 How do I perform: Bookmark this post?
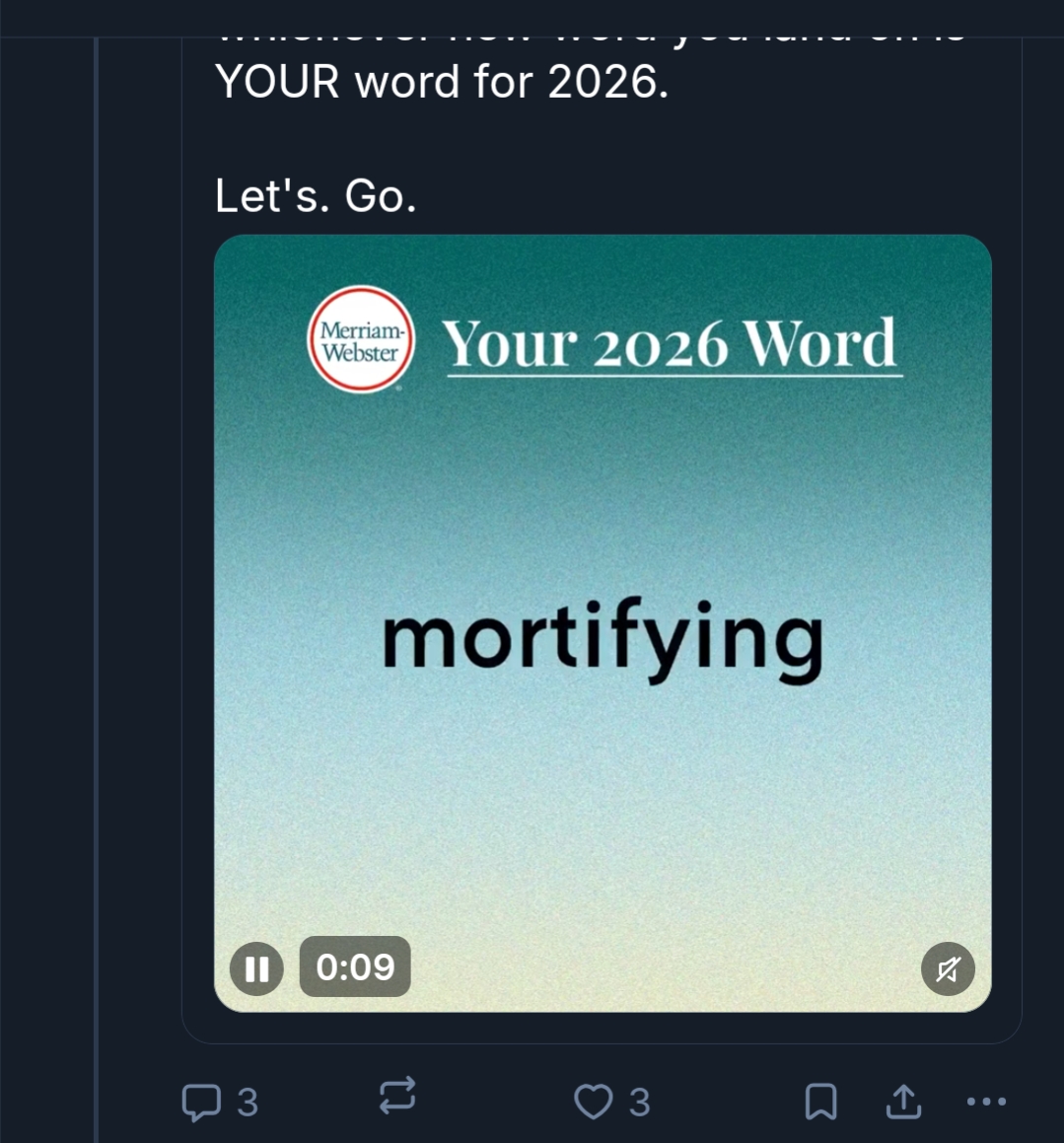click(x=820, y=1102)
